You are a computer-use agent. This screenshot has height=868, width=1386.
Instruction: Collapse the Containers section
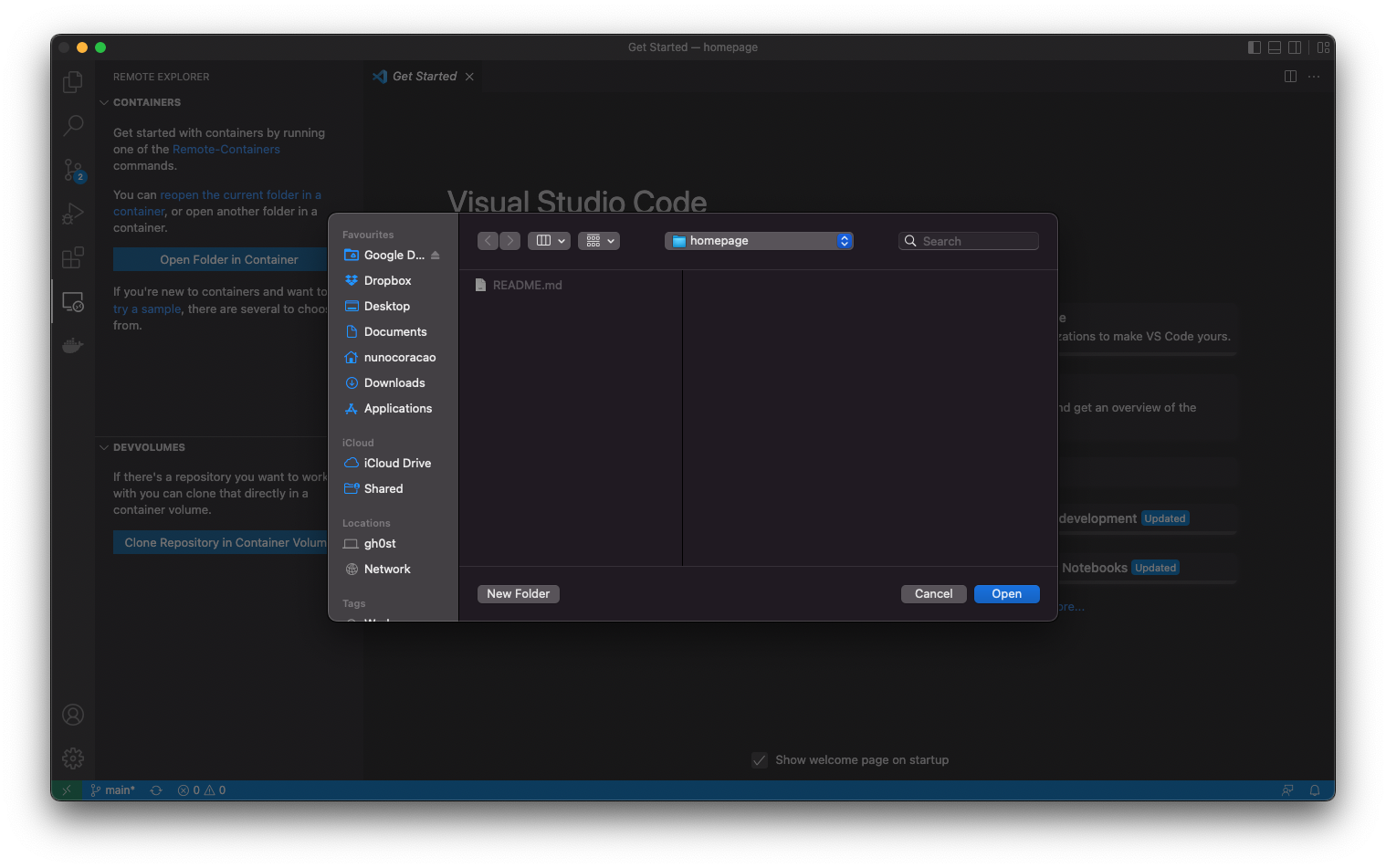tap(104, 103)
